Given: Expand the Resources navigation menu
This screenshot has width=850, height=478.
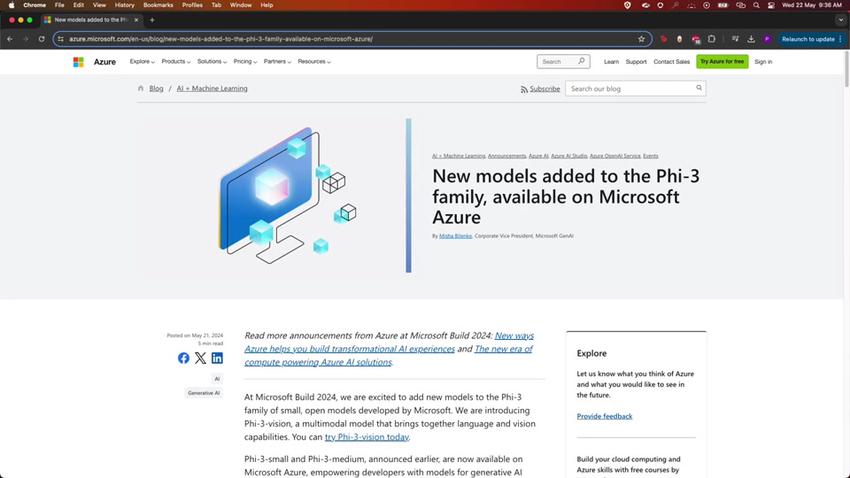Looking at the screenshot, I should click(x=314, y=62).
